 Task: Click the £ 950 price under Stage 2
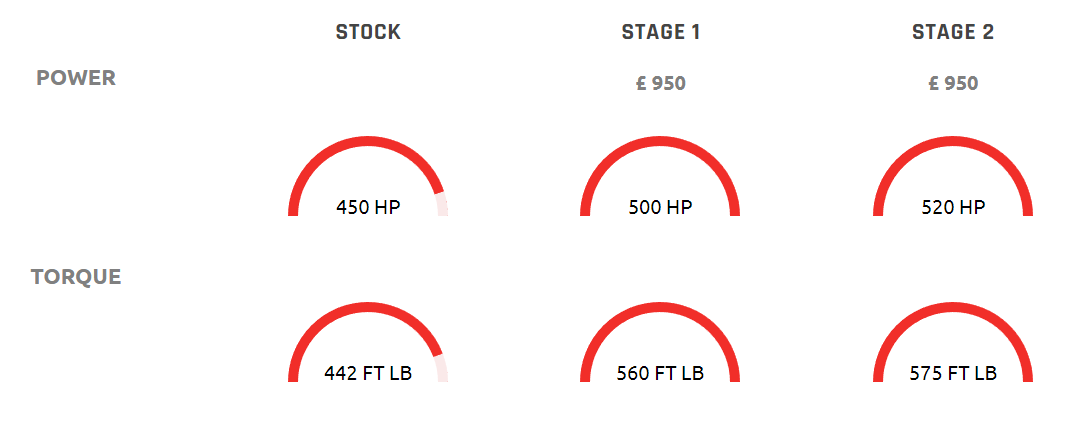click(x=953, y=84)
